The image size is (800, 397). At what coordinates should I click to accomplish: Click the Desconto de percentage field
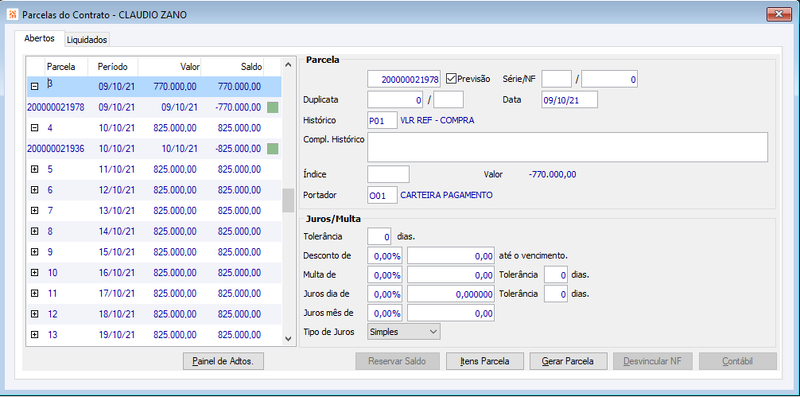[385, 257]
